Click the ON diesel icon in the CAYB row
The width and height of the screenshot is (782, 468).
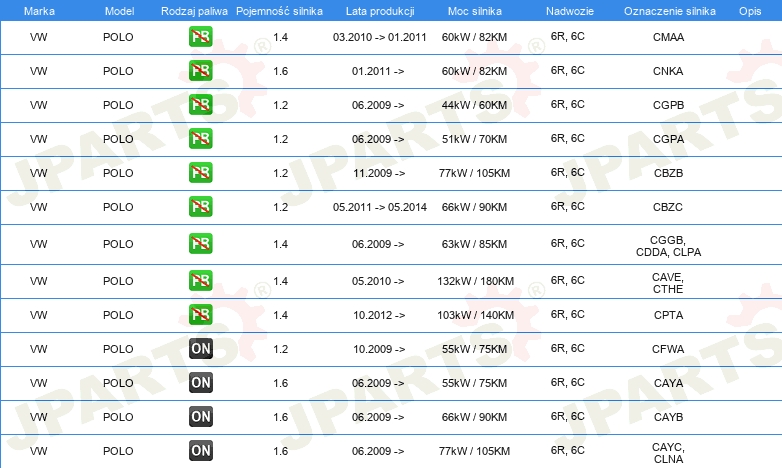coord(200,416)
